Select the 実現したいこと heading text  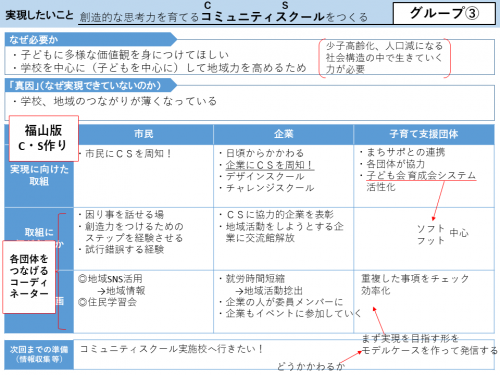click(x=39, y=15)
